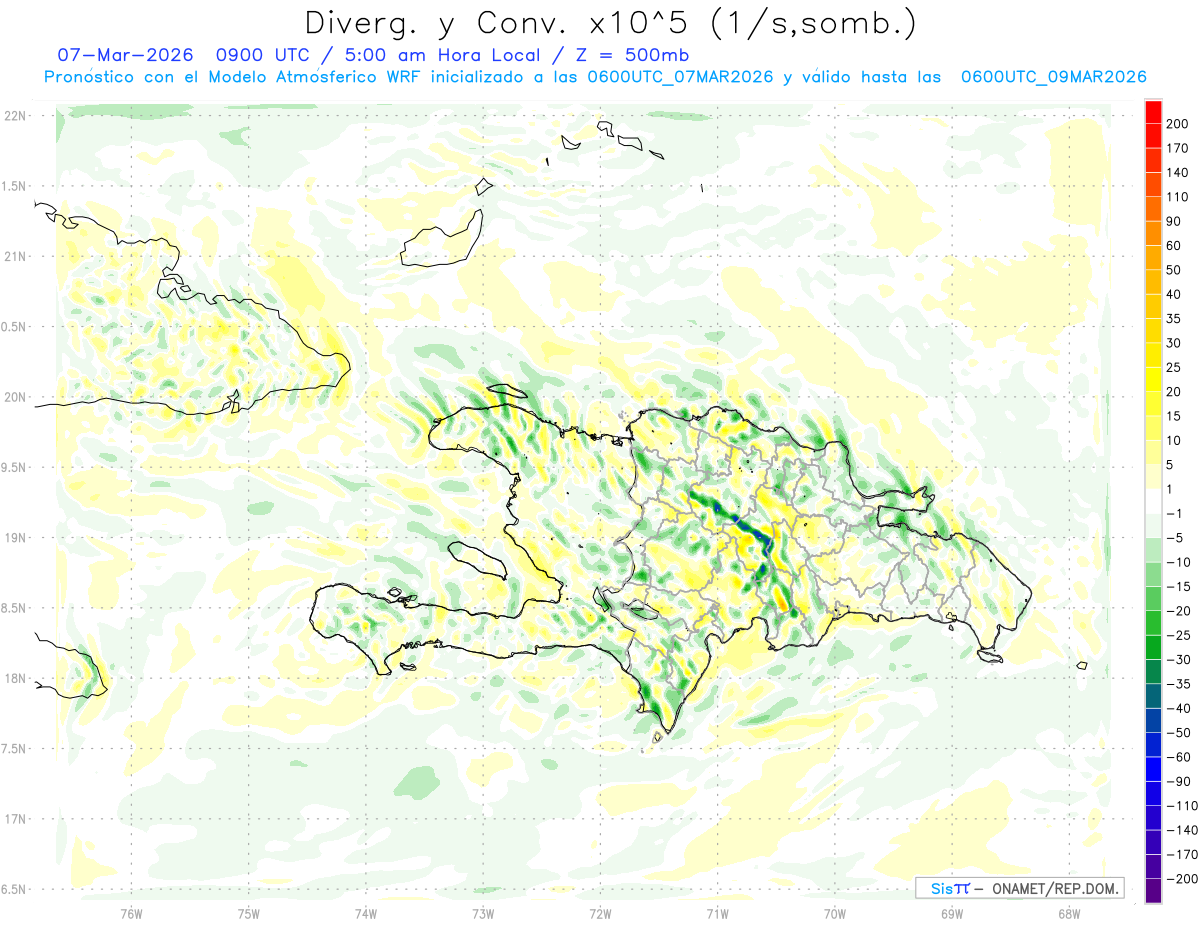Click the "76W" longitude label
The image size is (1200, 927).
[x=131, y=913]
